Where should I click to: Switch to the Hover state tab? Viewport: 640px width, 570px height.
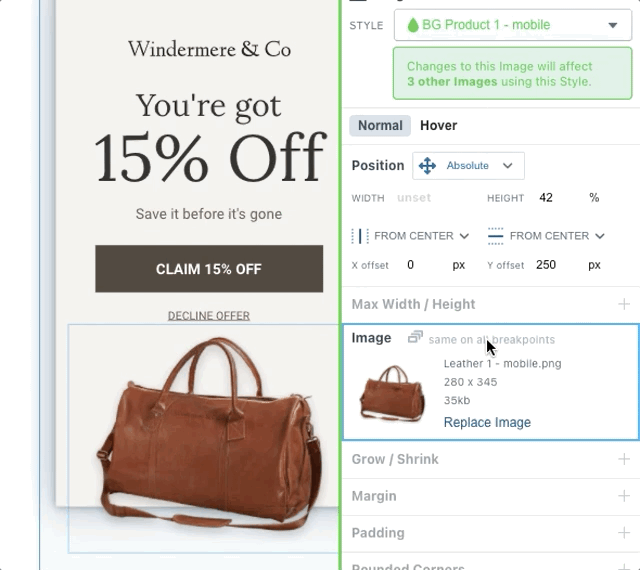click(x=438, y=125)
